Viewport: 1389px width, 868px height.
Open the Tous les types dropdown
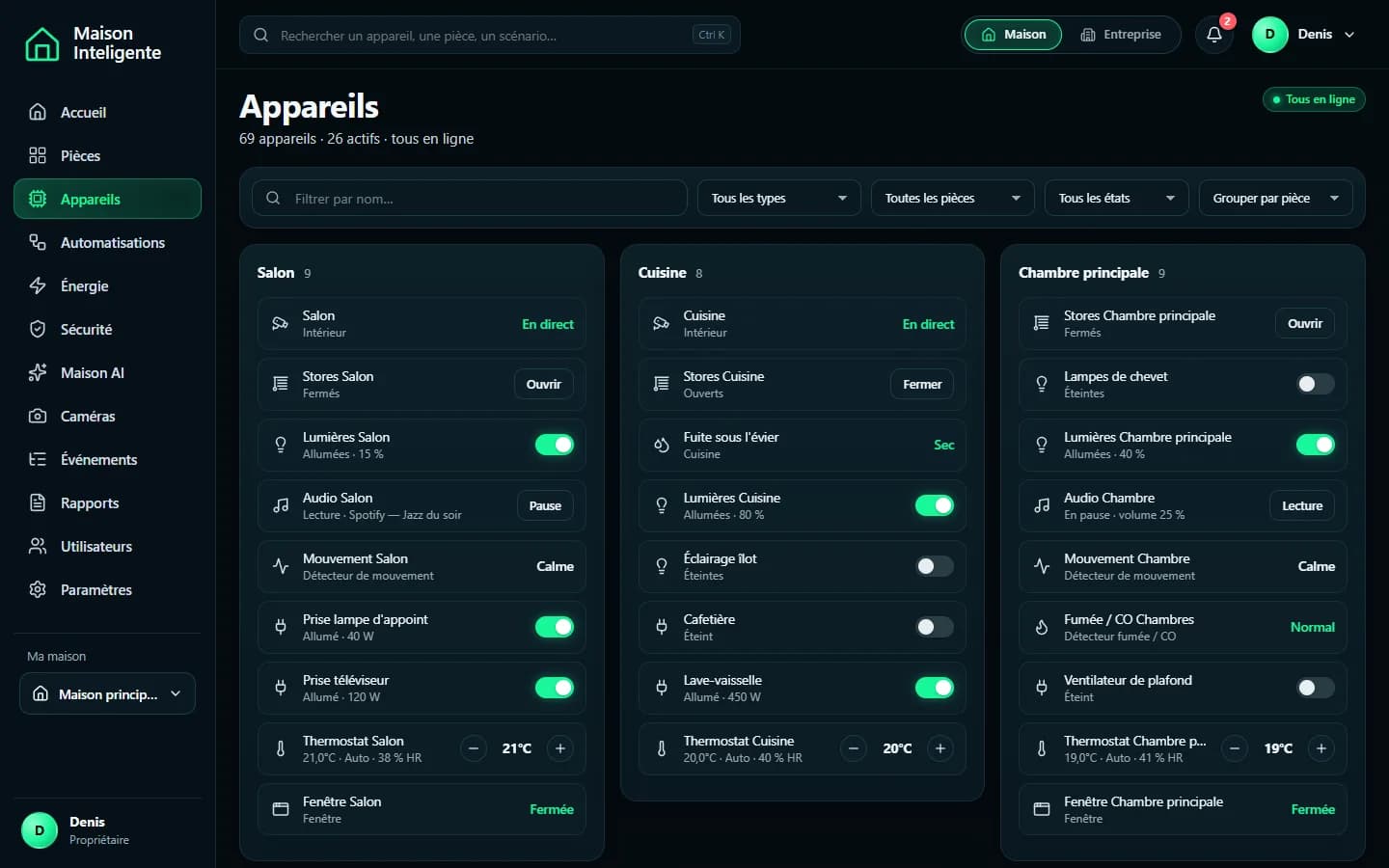click(779, 198)
